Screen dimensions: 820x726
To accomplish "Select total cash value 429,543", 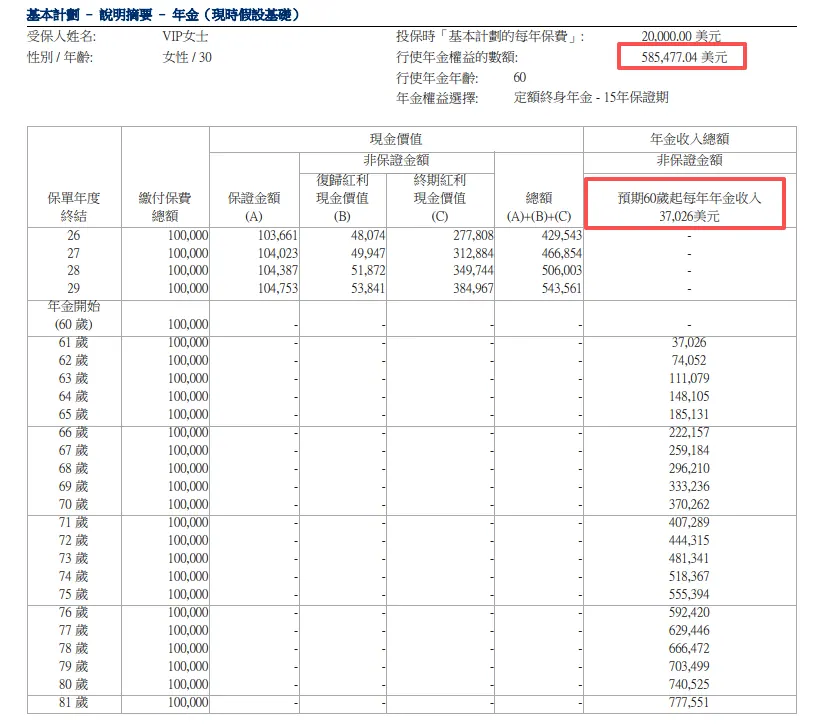I will pos(562,236).
